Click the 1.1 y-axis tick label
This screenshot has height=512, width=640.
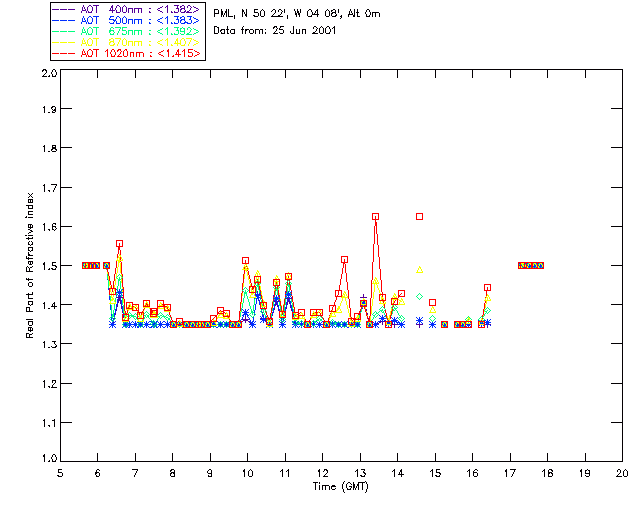(x=49, y=423)
